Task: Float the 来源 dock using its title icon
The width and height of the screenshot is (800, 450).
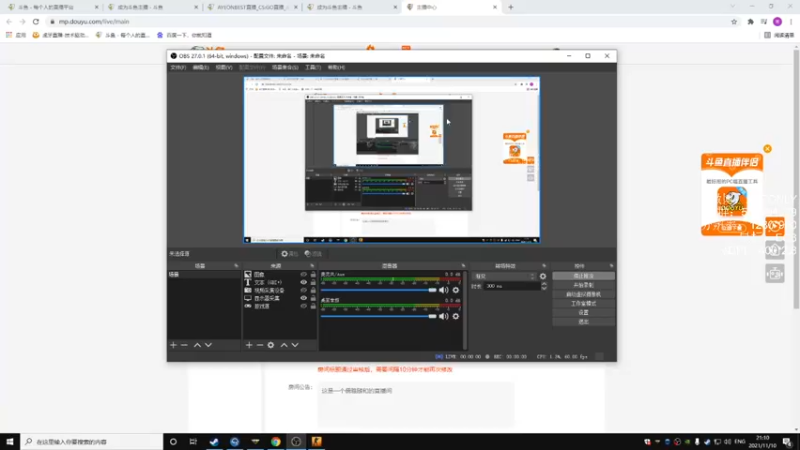Action: coord(312,266)
